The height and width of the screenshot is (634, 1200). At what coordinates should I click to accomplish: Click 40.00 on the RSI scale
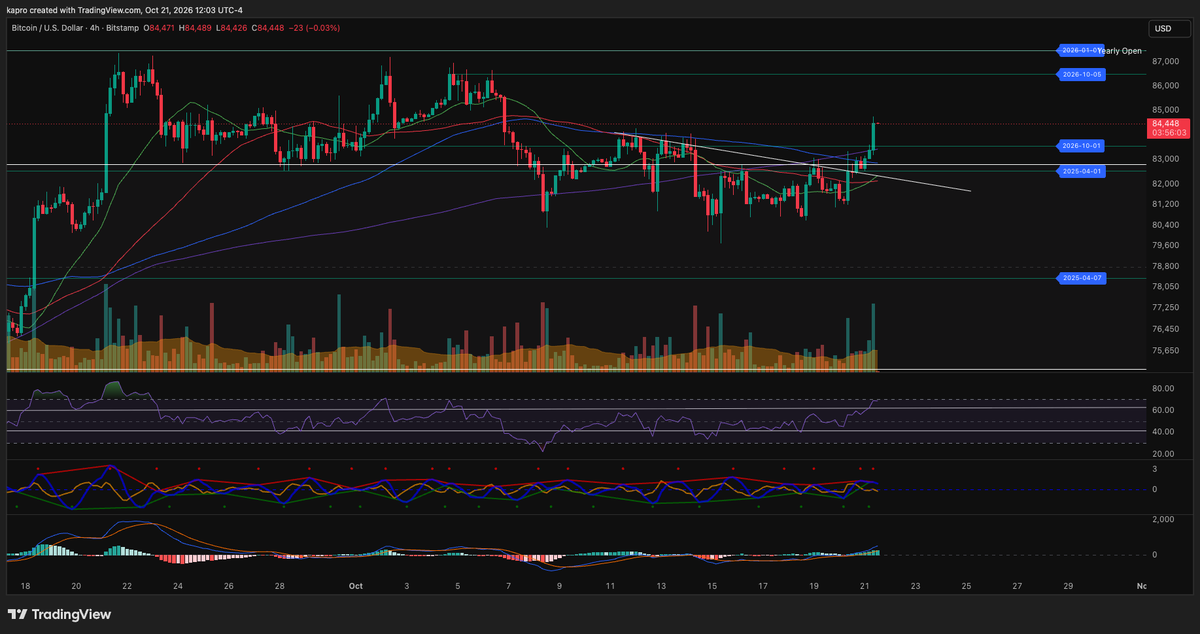1163,432
